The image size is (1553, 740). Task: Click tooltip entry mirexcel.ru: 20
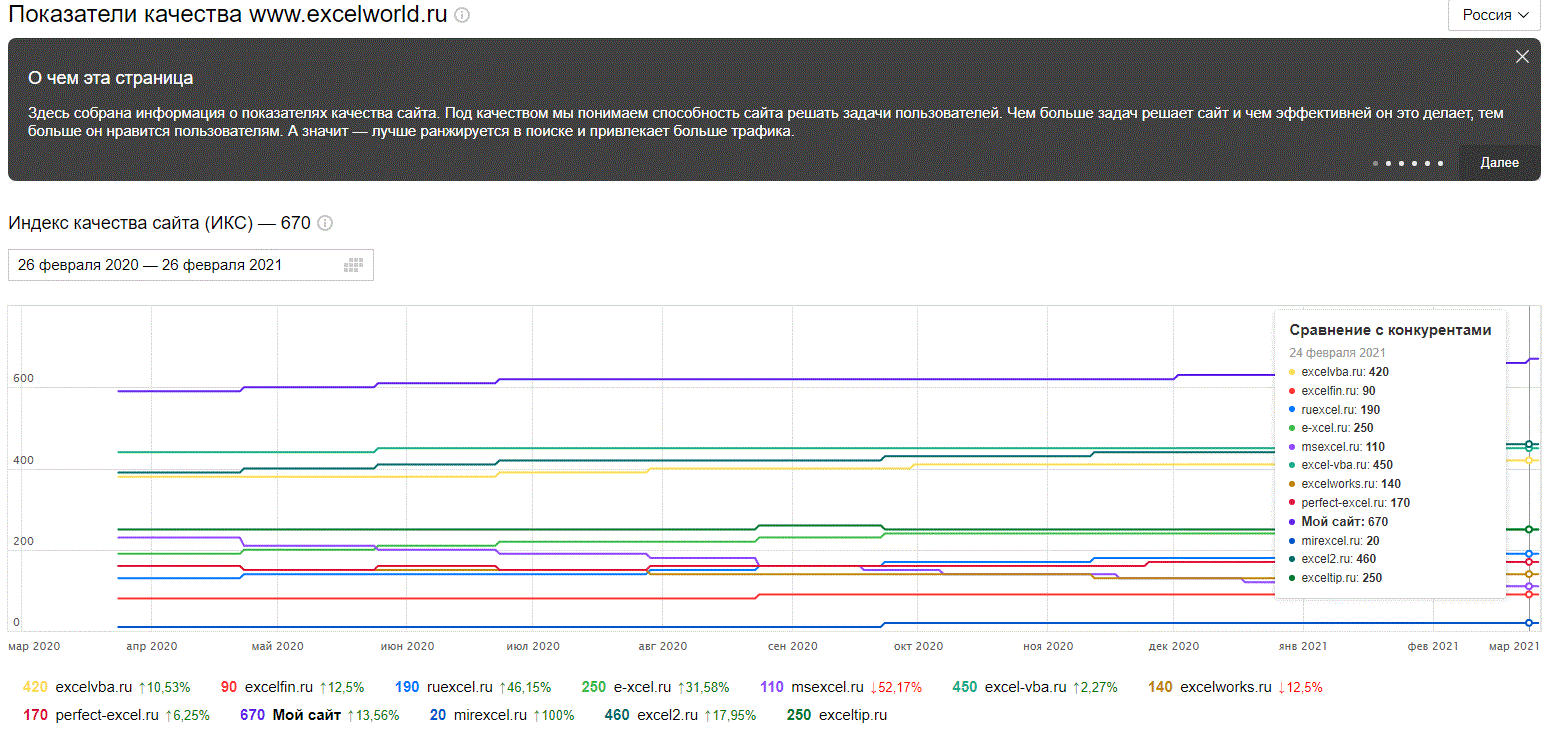(1334, 541)
